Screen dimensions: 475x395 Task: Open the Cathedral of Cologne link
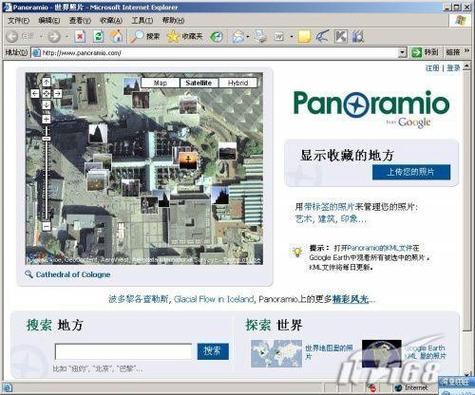73,275
